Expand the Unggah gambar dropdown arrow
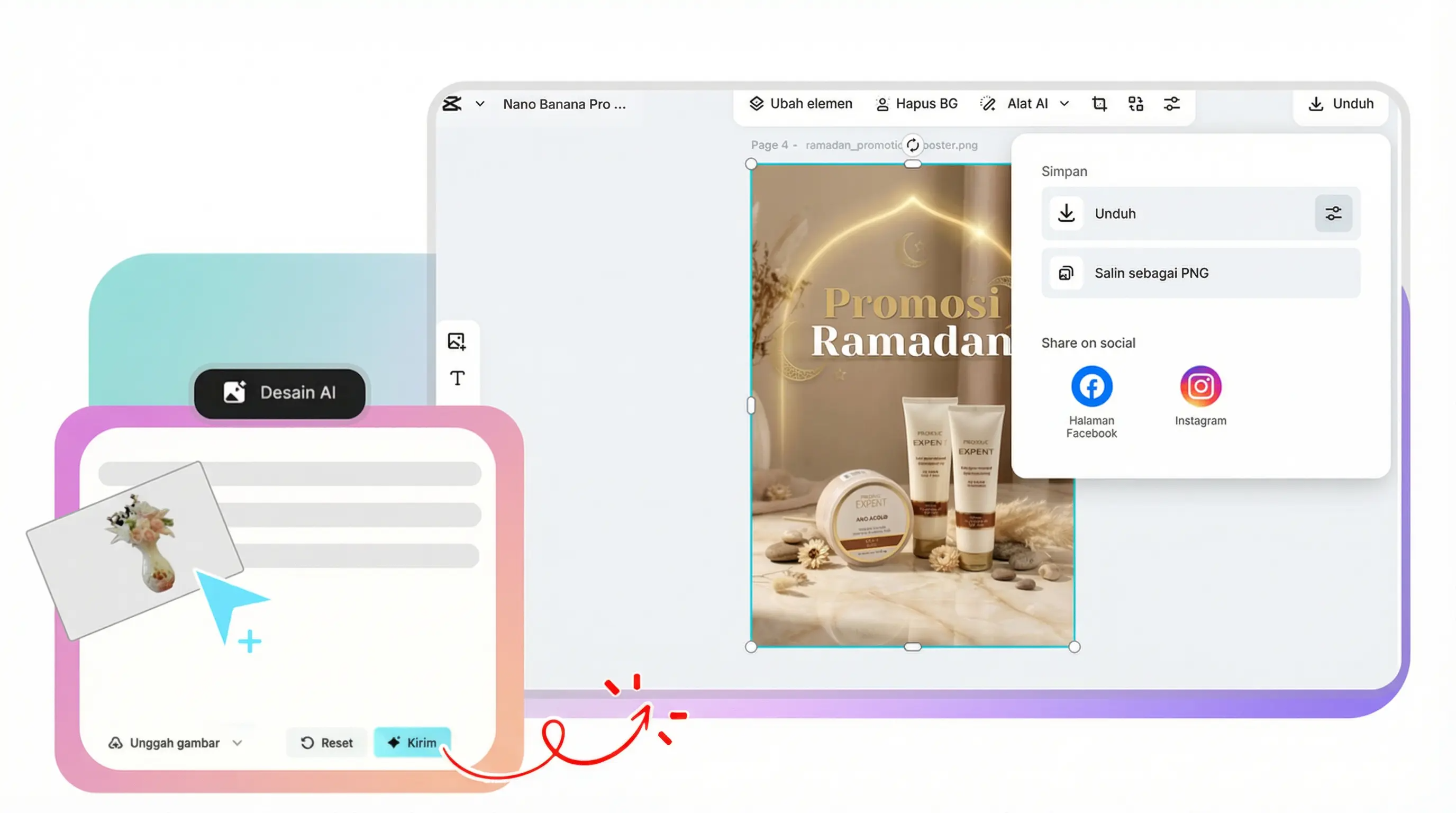 pos(238,743)
